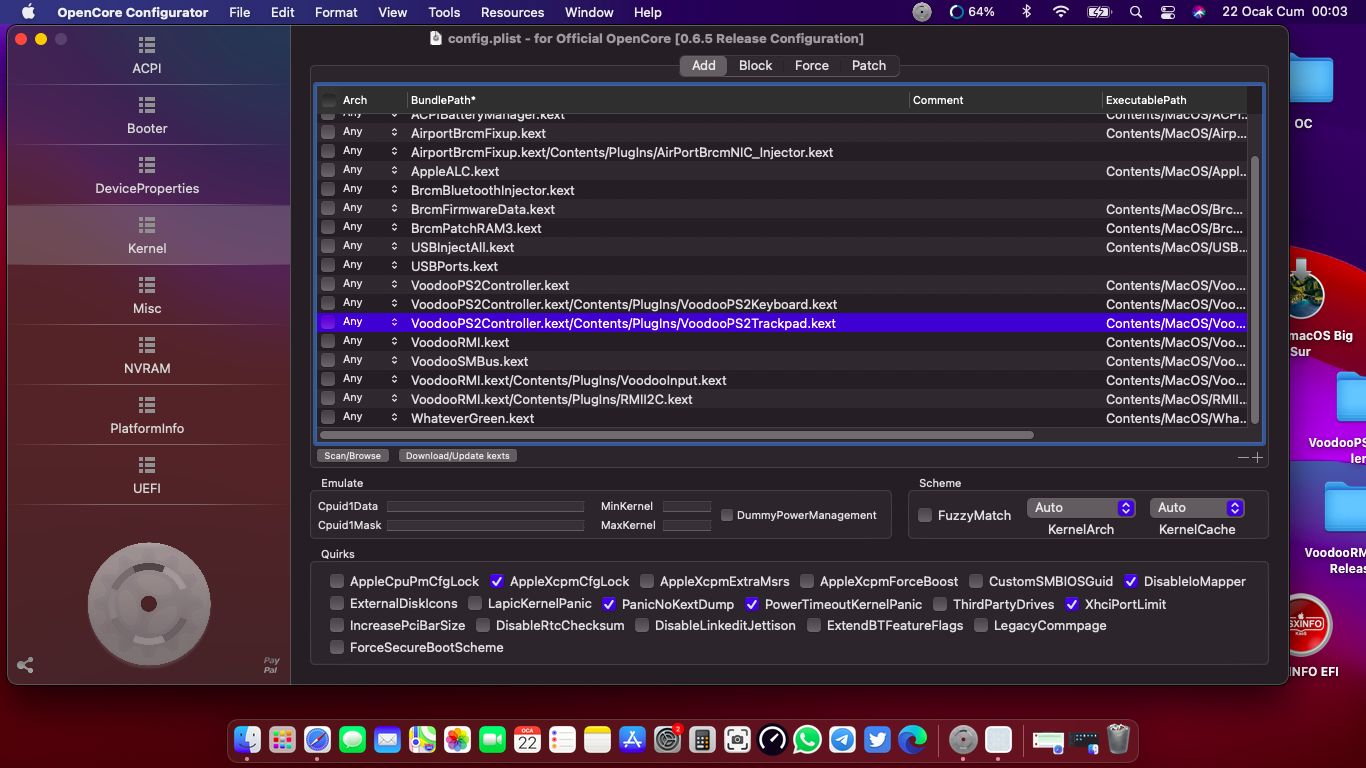This screenshot has width=1366, height=768.
Task: Switch to the Patch tab
Action: [868, 65]
